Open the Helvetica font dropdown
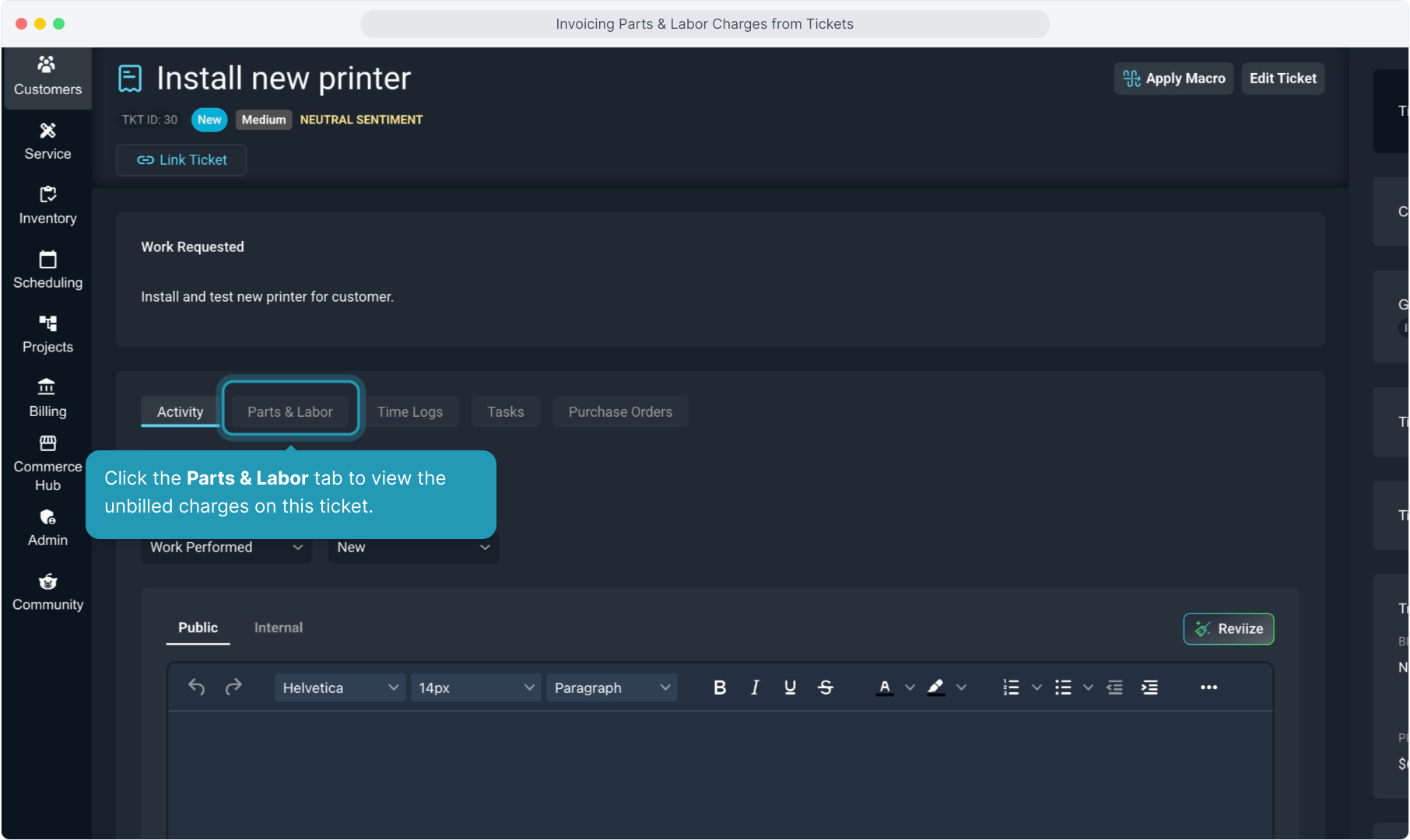 [x=339, y=688]
